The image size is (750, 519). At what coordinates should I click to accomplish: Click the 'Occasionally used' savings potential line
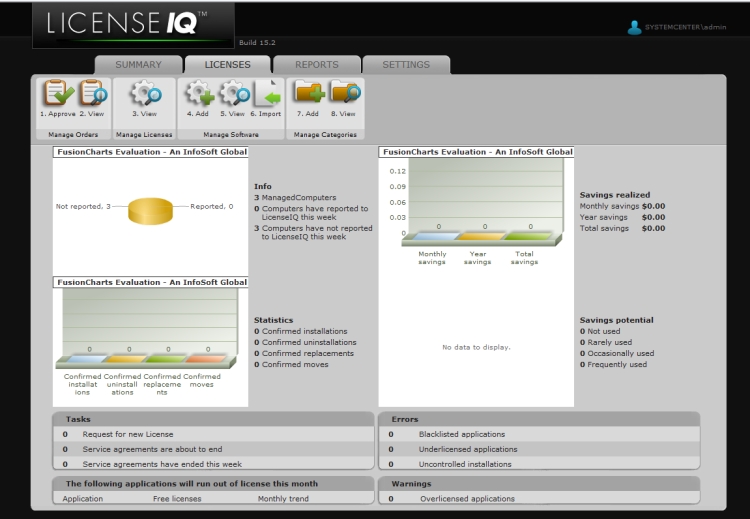(617, 353)
